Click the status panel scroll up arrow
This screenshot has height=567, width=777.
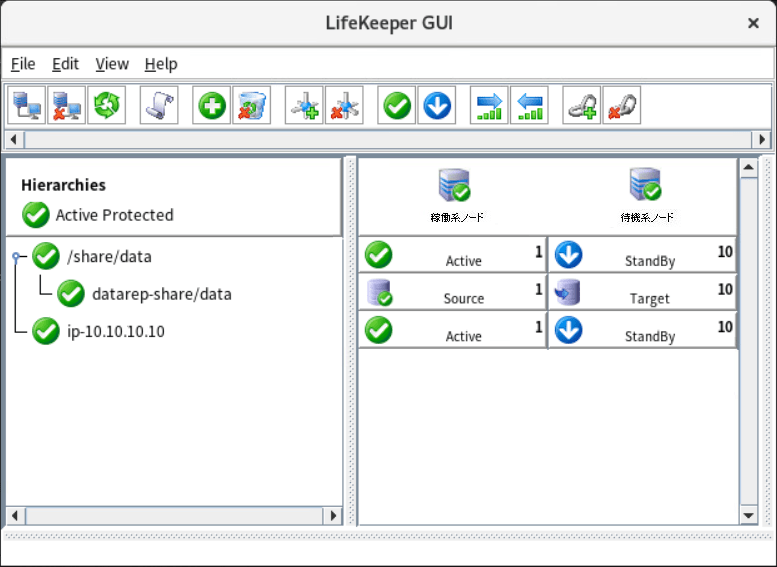point(748,168)
